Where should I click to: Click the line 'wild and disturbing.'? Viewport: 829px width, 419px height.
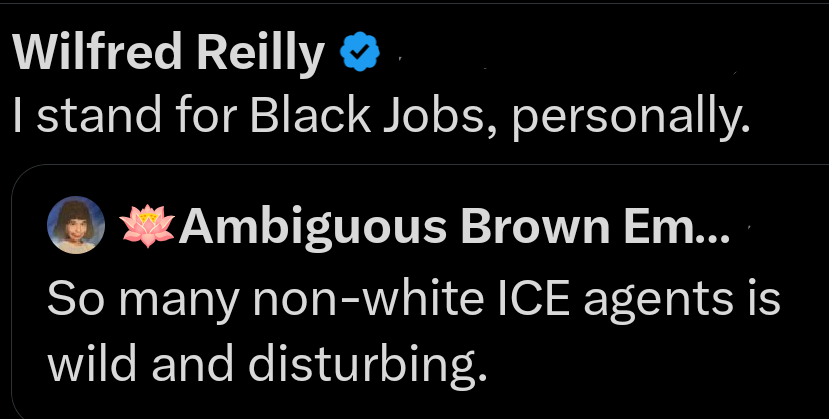click(267, 369)
